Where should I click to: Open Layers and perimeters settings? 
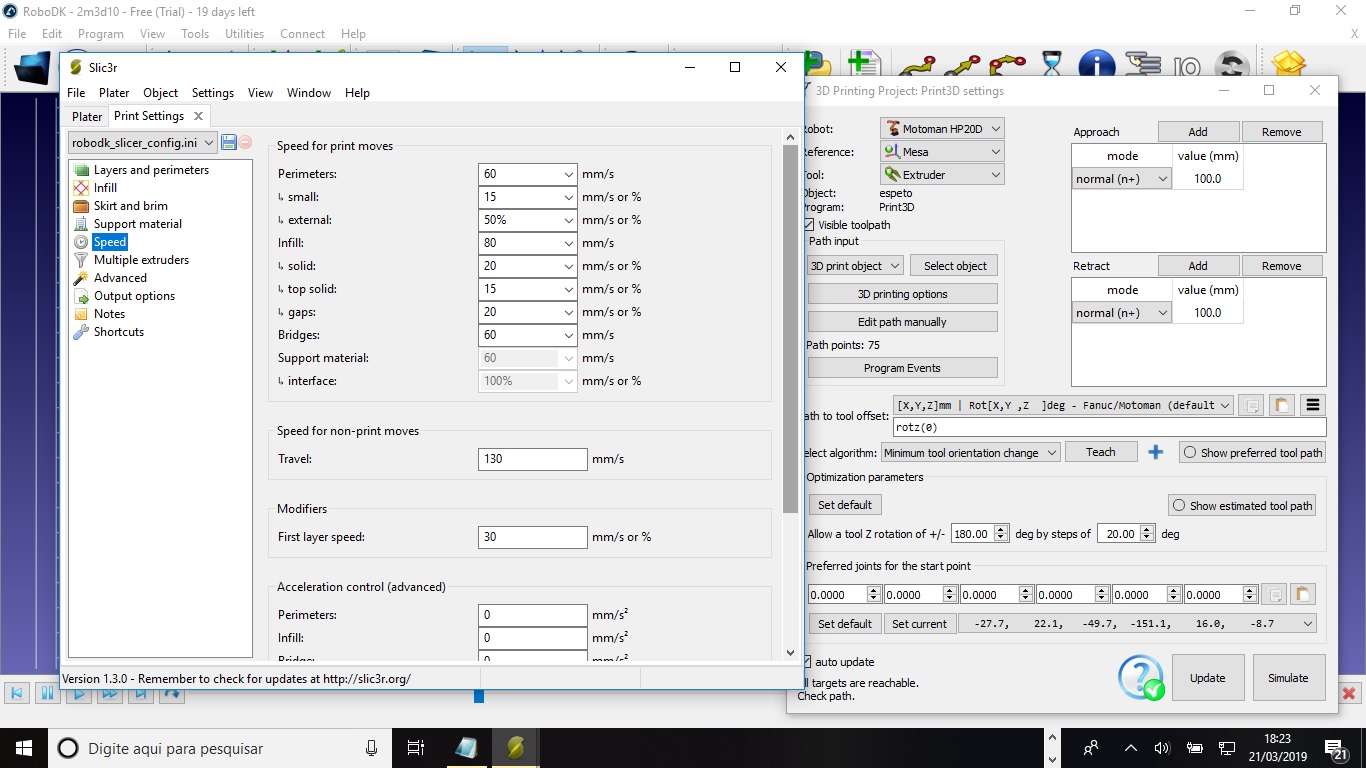(151, 170)
